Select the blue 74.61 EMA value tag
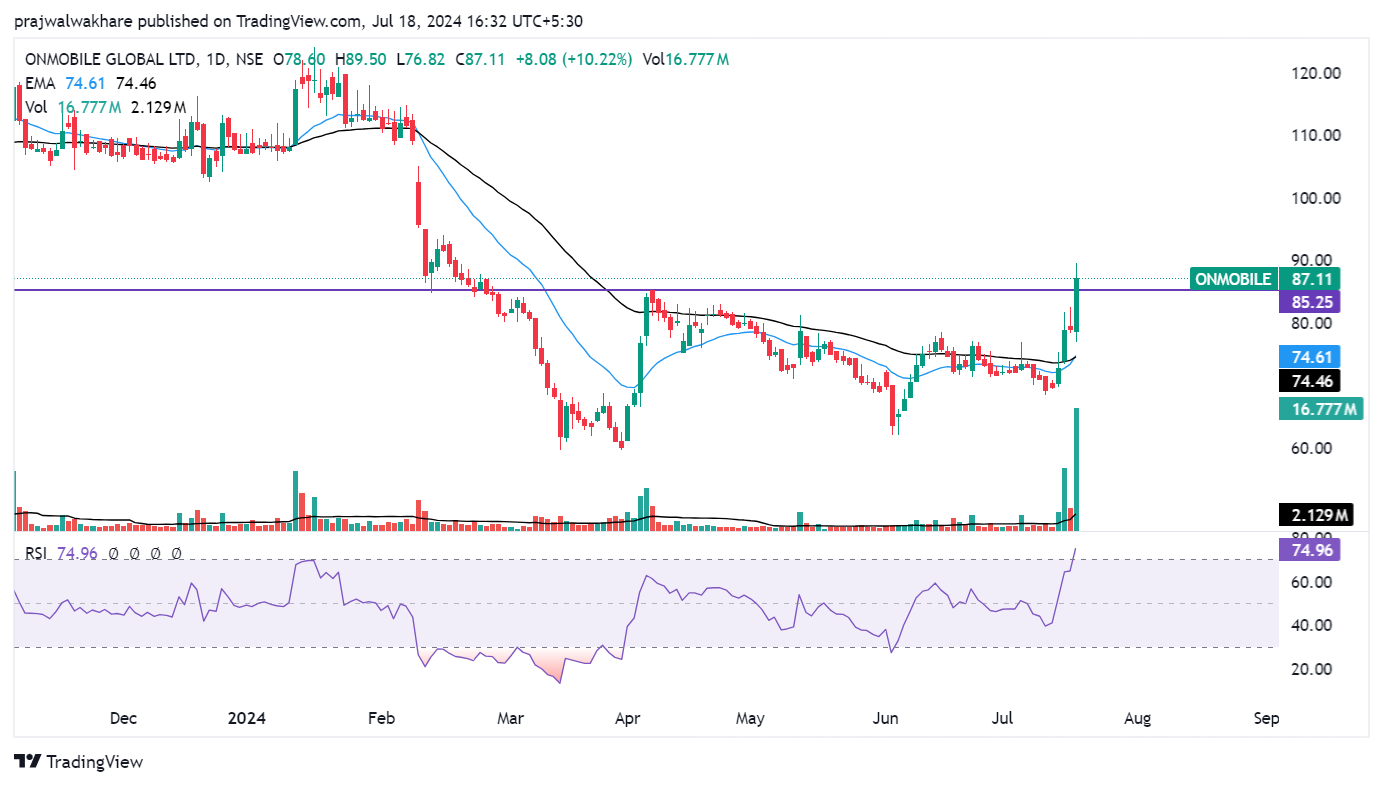This screenshot has width=1383, height=785. click(x=1308, y=357)
